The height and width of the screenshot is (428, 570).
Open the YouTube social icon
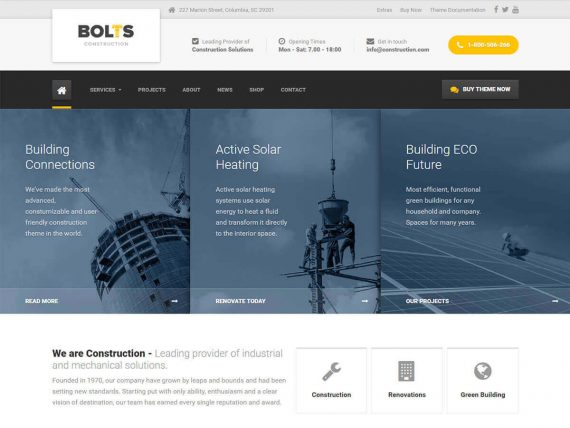(x=515, y=10)
